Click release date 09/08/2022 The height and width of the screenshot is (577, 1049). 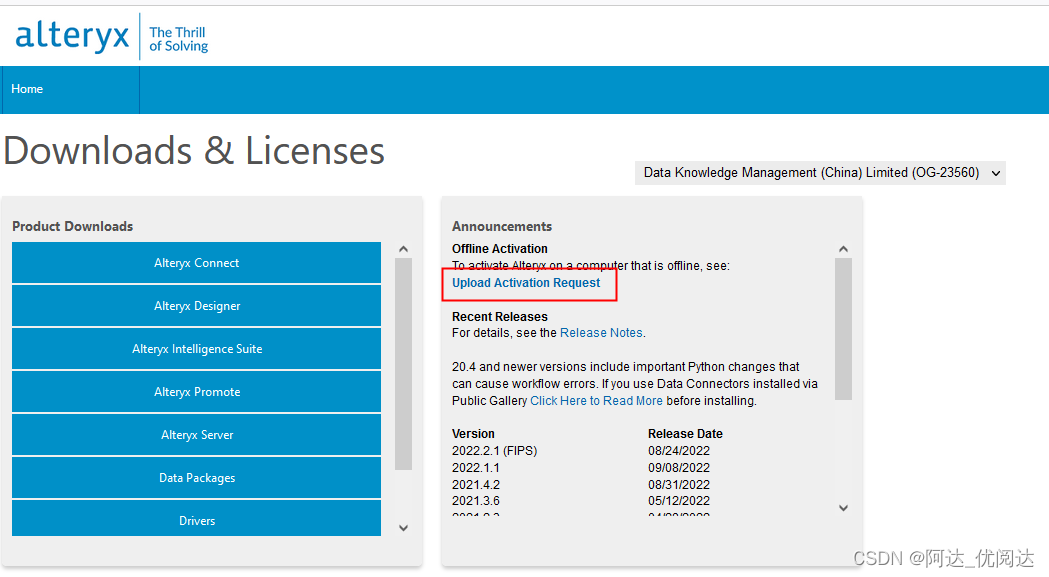pos(679,468)
